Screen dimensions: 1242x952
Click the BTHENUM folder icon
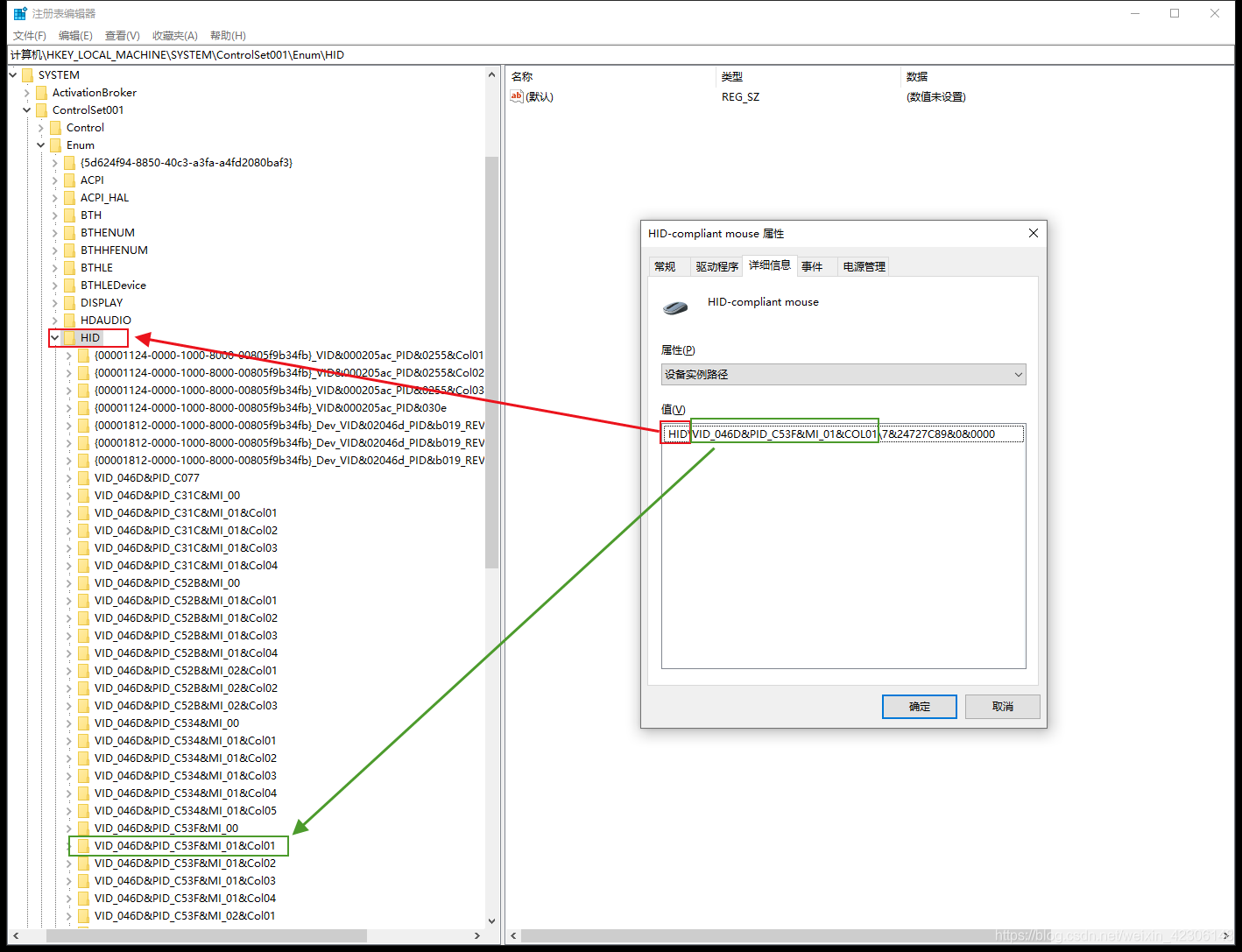69,233
